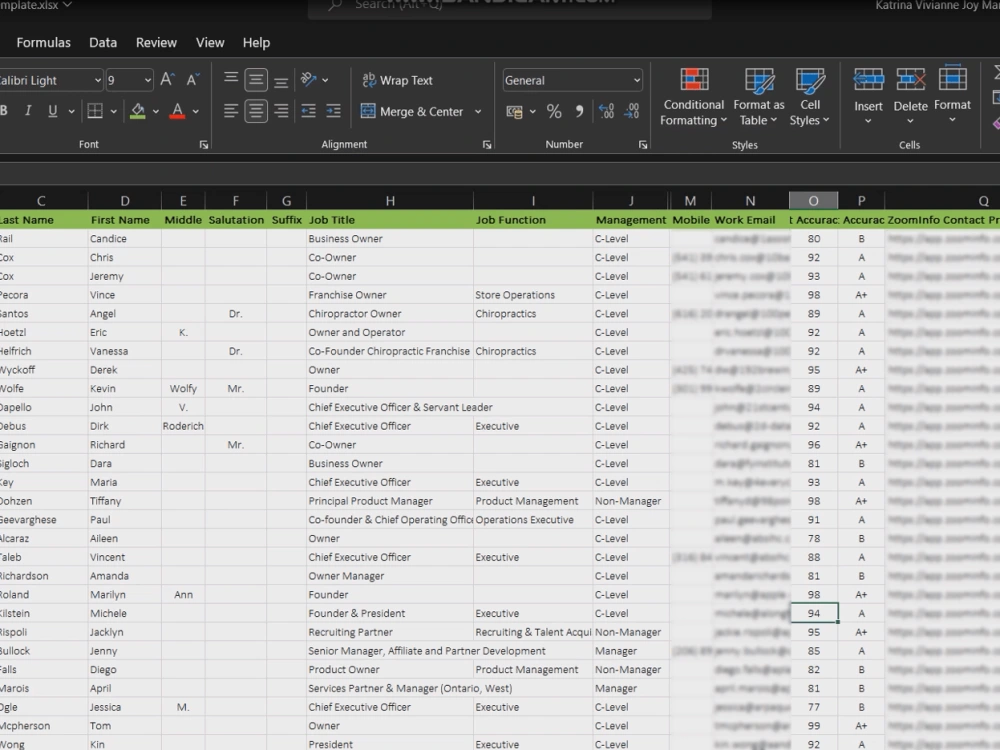This screenshot has height=750, width=1000.
Task: Click the Decrease Font Size icon
Action: tap(192, 80)
